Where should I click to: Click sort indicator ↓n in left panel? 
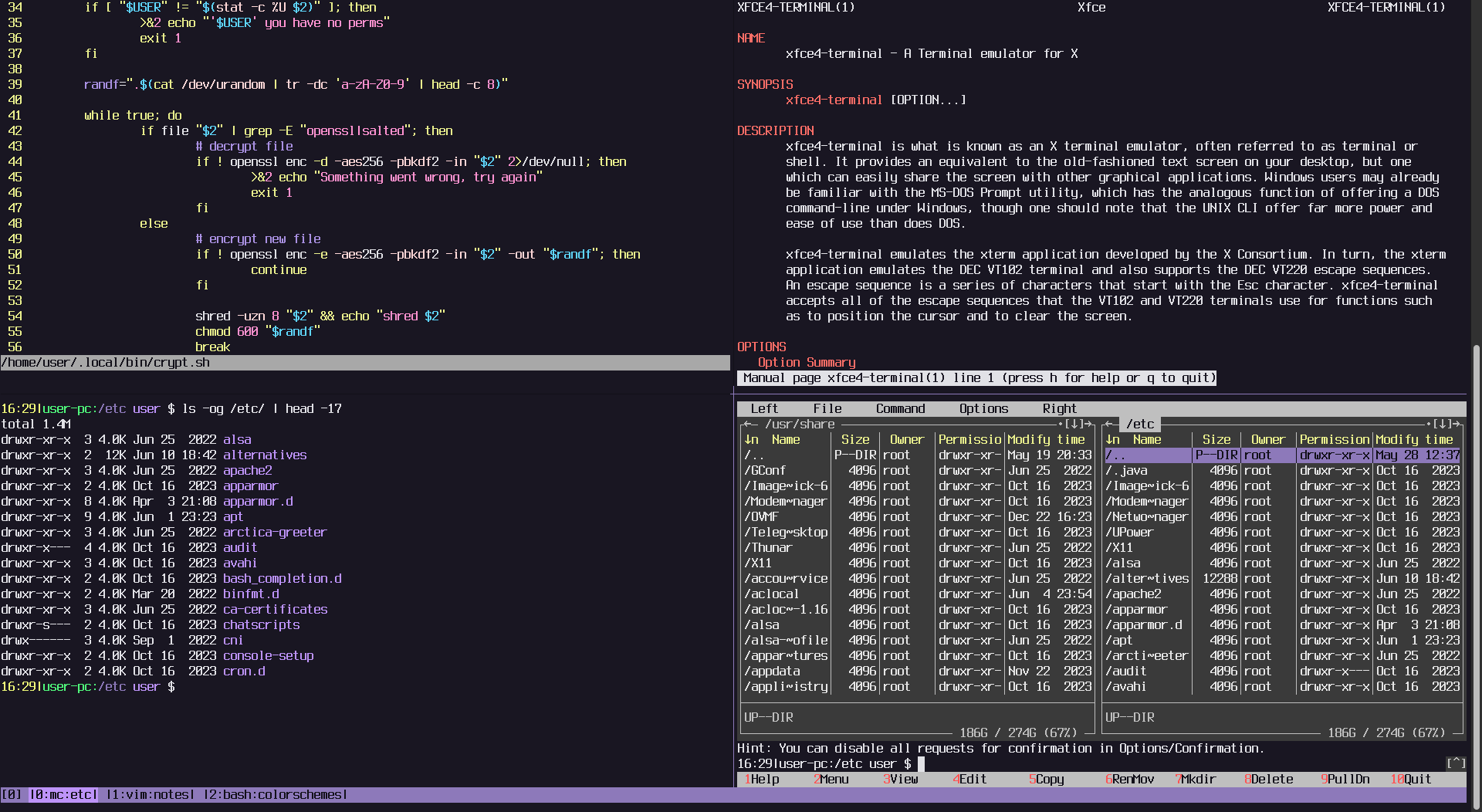point(751,439)
